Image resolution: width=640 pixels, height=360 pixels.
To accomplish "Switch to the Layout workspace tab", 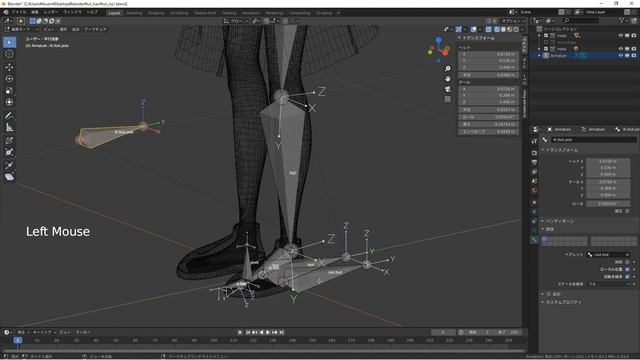I will click(x=114, y=13).
